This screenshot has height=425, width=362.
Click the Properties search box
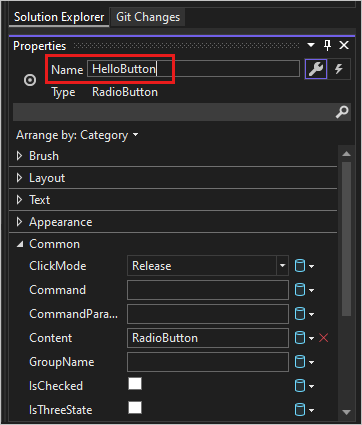pyautogui.click(x=182, y=112)
